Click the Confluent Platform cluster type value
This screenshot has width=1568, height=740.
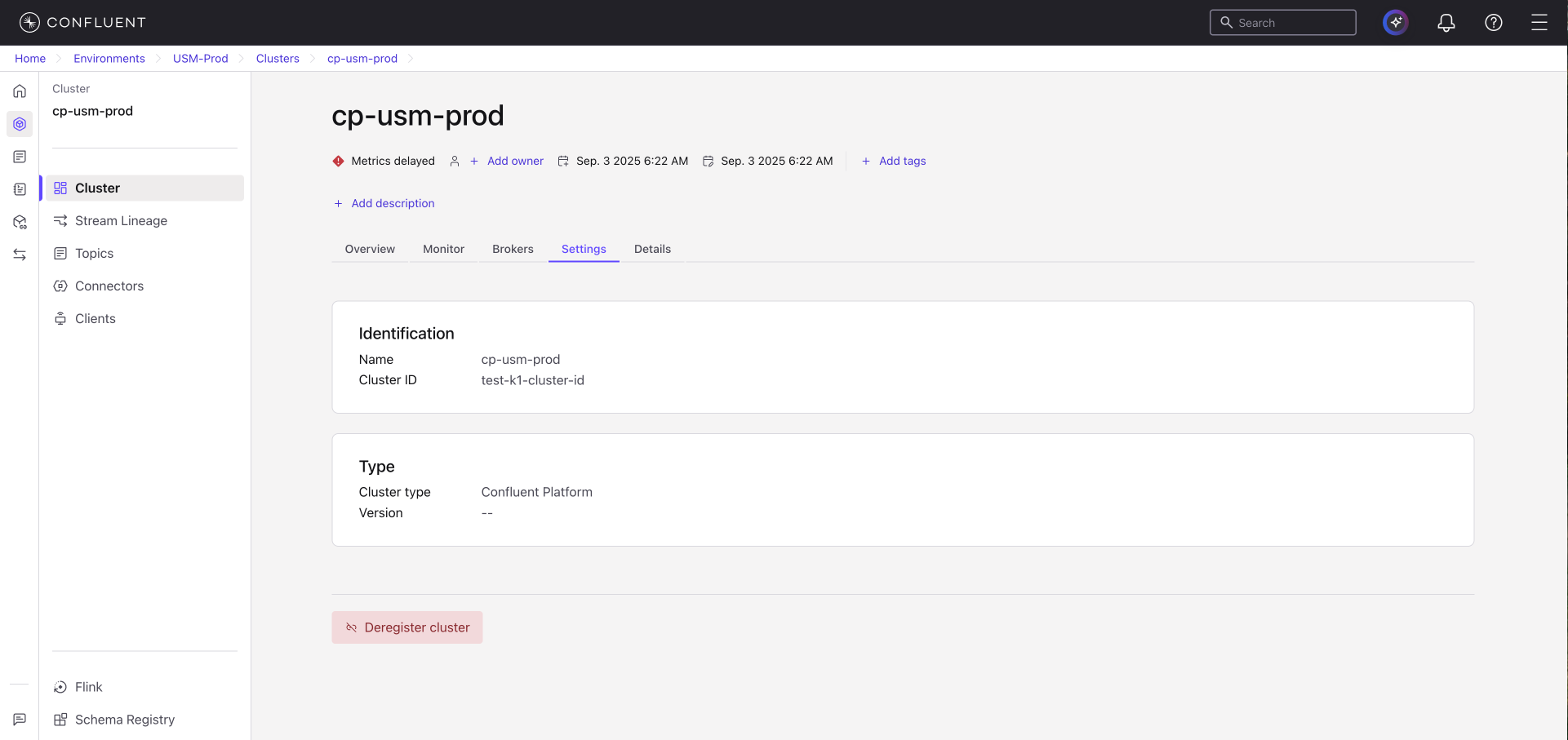(x=537, y=492)
